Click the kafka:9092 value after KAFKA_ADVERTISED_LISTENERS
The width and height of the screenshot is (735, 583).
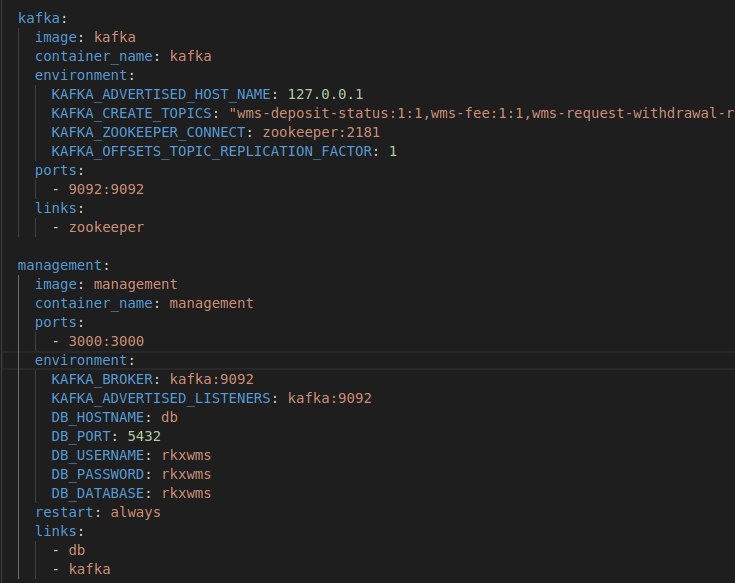[x=330, y=398]
